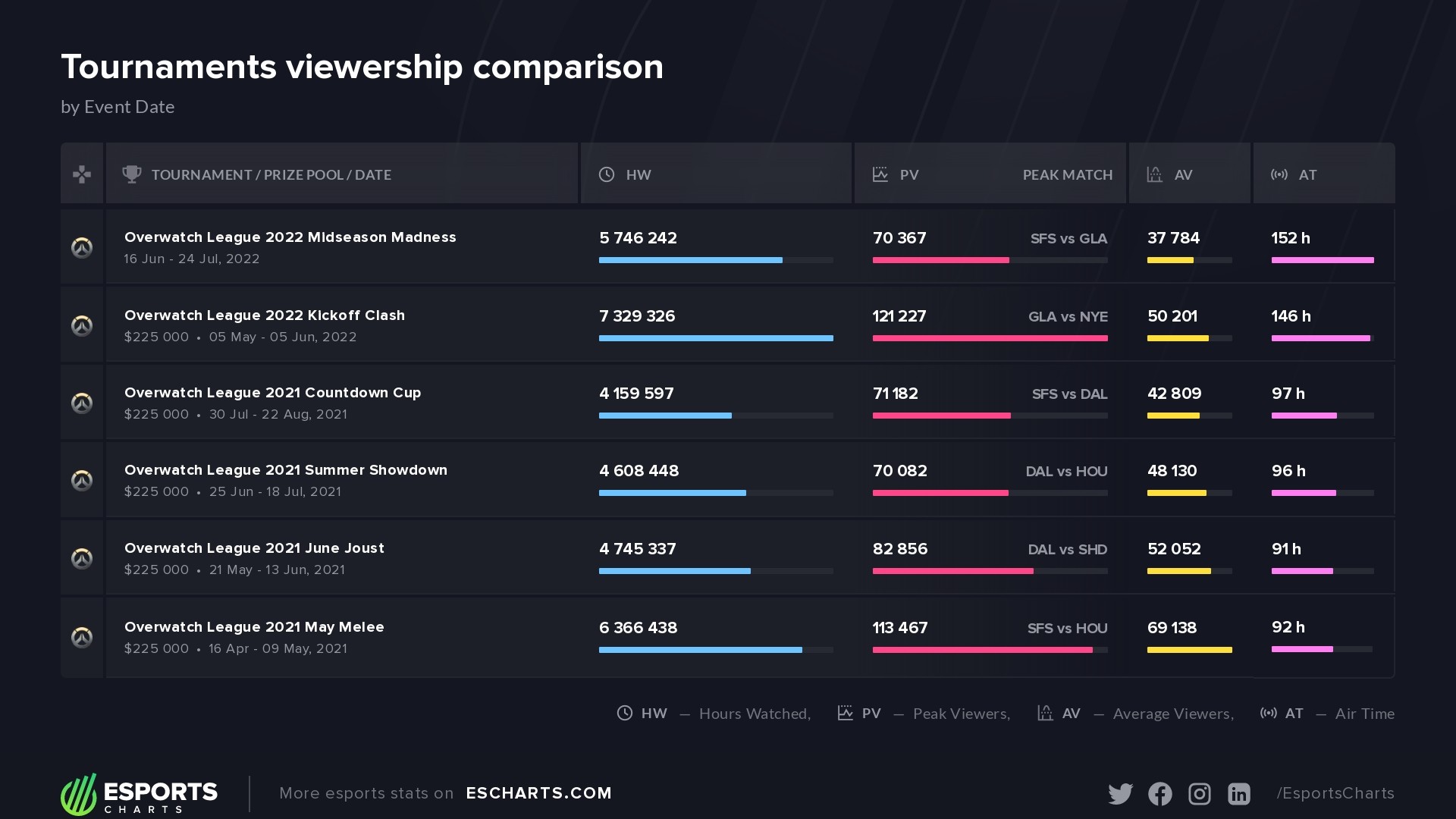Select the AV column header
Viewport: 1456px width, 819px height.
pyautogui.click(x=1183, y=175)
